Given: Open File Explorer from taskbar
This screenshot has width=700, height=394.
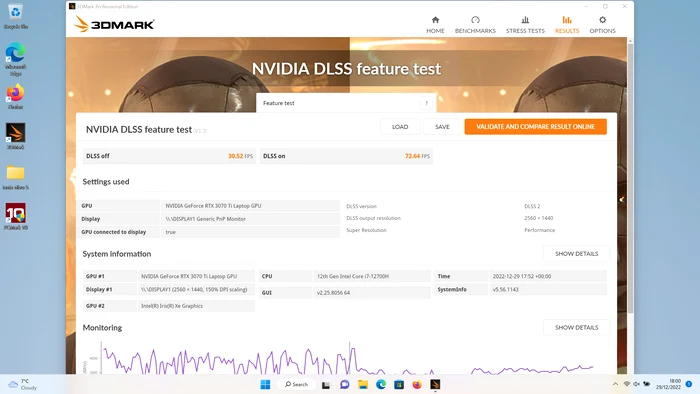Looking at the screenshot, I should [x=362, y=384].
